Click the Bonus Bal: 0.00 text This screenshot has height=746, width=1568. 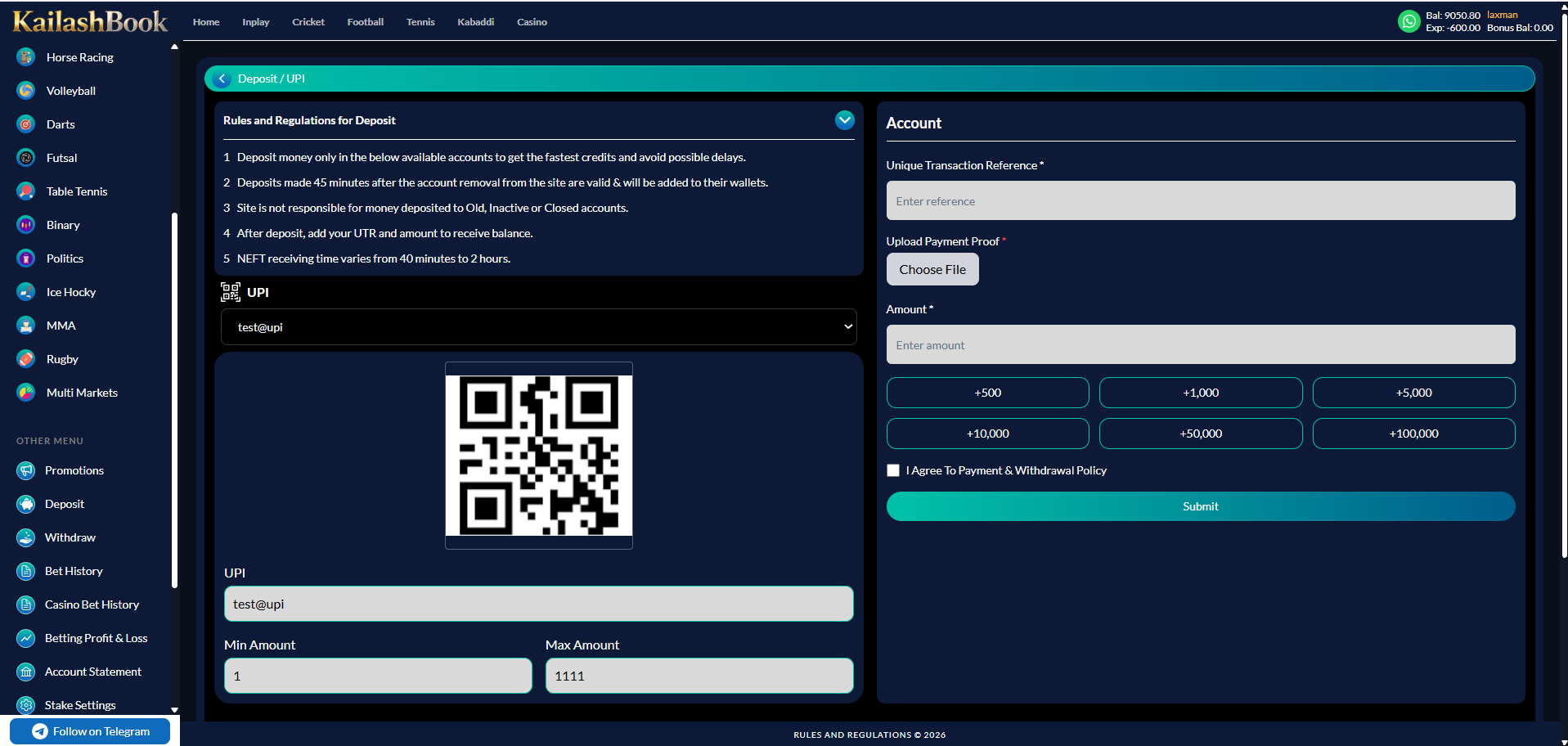click(x=1520, y=28)
